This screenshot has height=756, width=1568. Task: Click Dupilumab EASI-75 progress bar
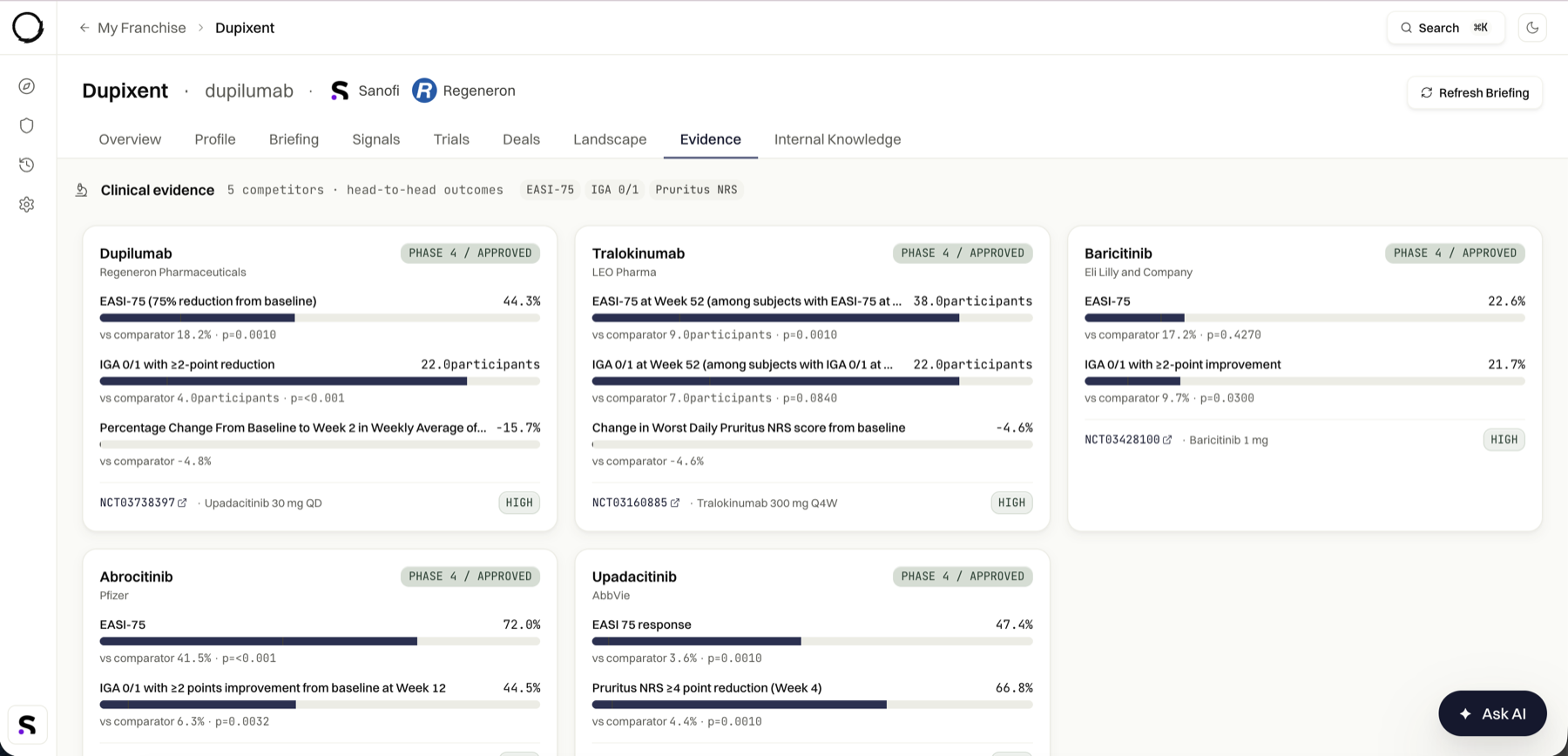[320, 319]
